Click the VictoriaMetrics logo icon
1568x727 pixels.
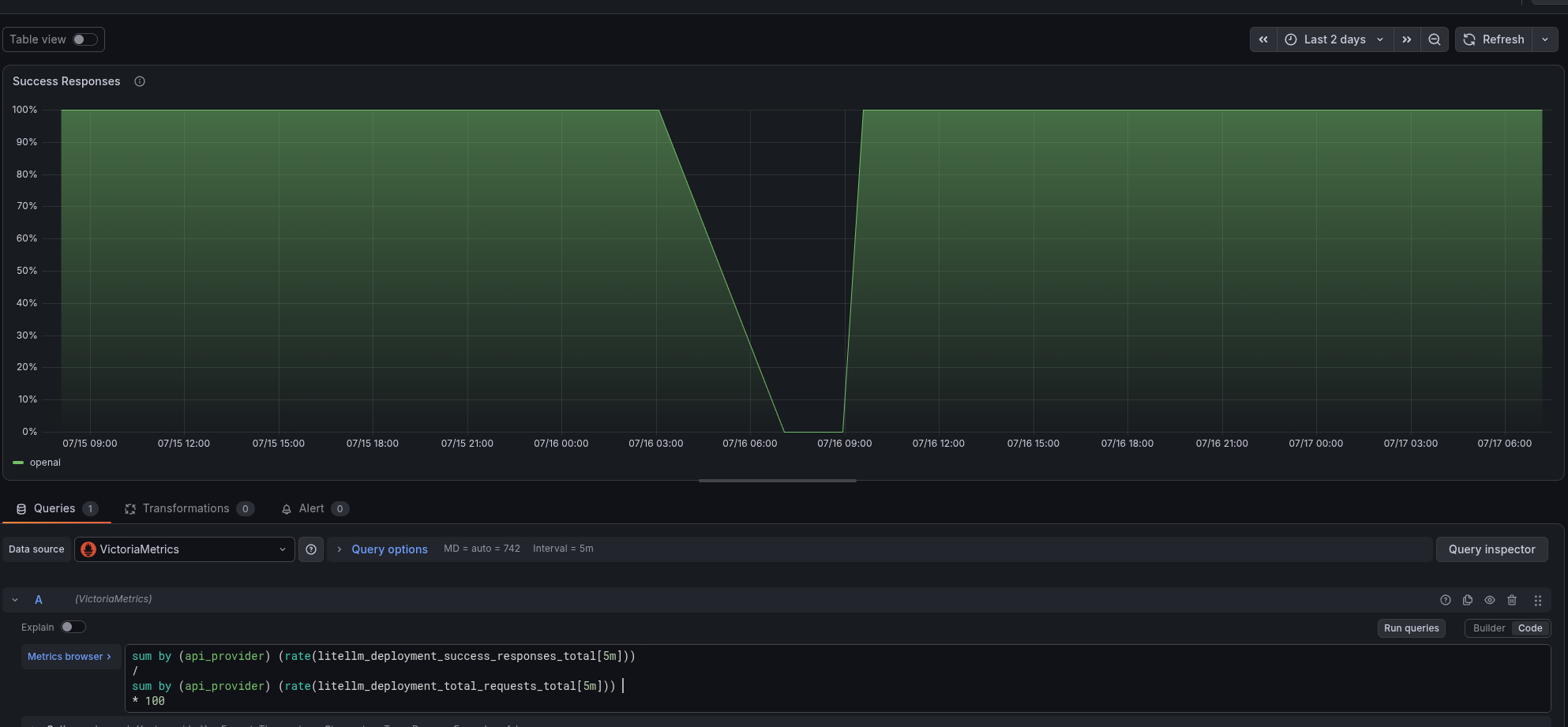tap(88, 549)
